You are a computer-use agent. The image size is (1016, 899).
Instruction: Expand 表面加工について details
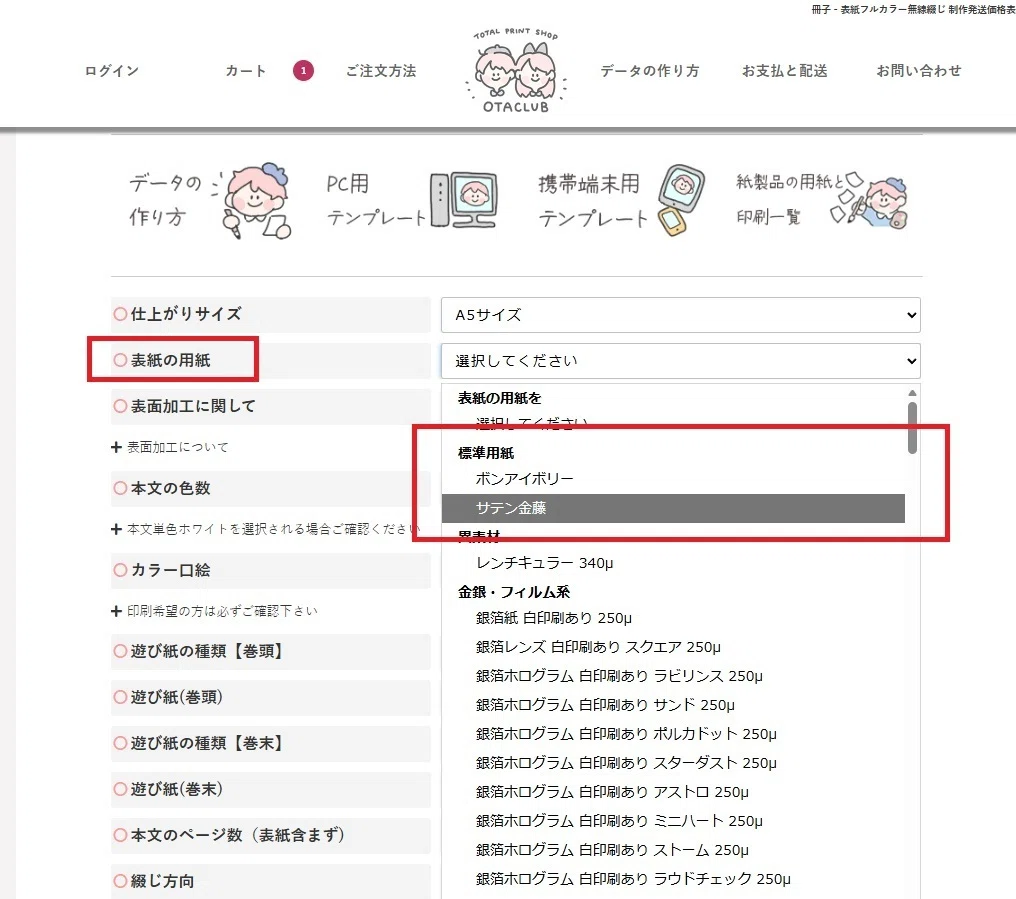click(x=170, y=447)
